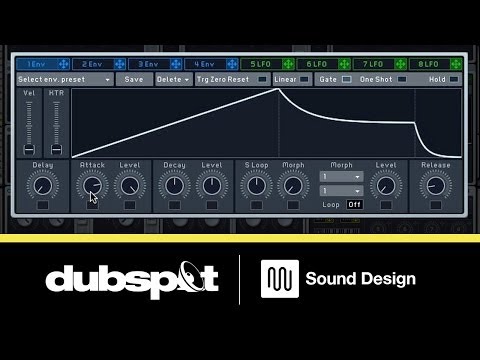480x360 pixels.
Task: Click the green drag-assign icon on 6LFO
Action: pyautogui.click(x=344, y=64)
